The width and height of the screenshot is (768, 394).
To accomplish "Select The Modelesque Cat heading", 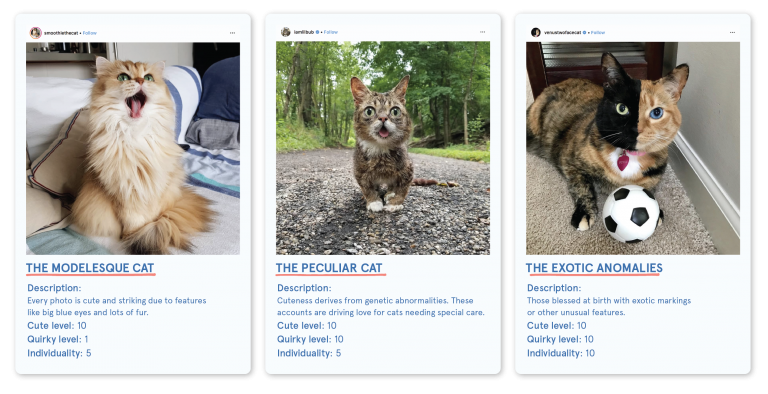I will 90,268.
